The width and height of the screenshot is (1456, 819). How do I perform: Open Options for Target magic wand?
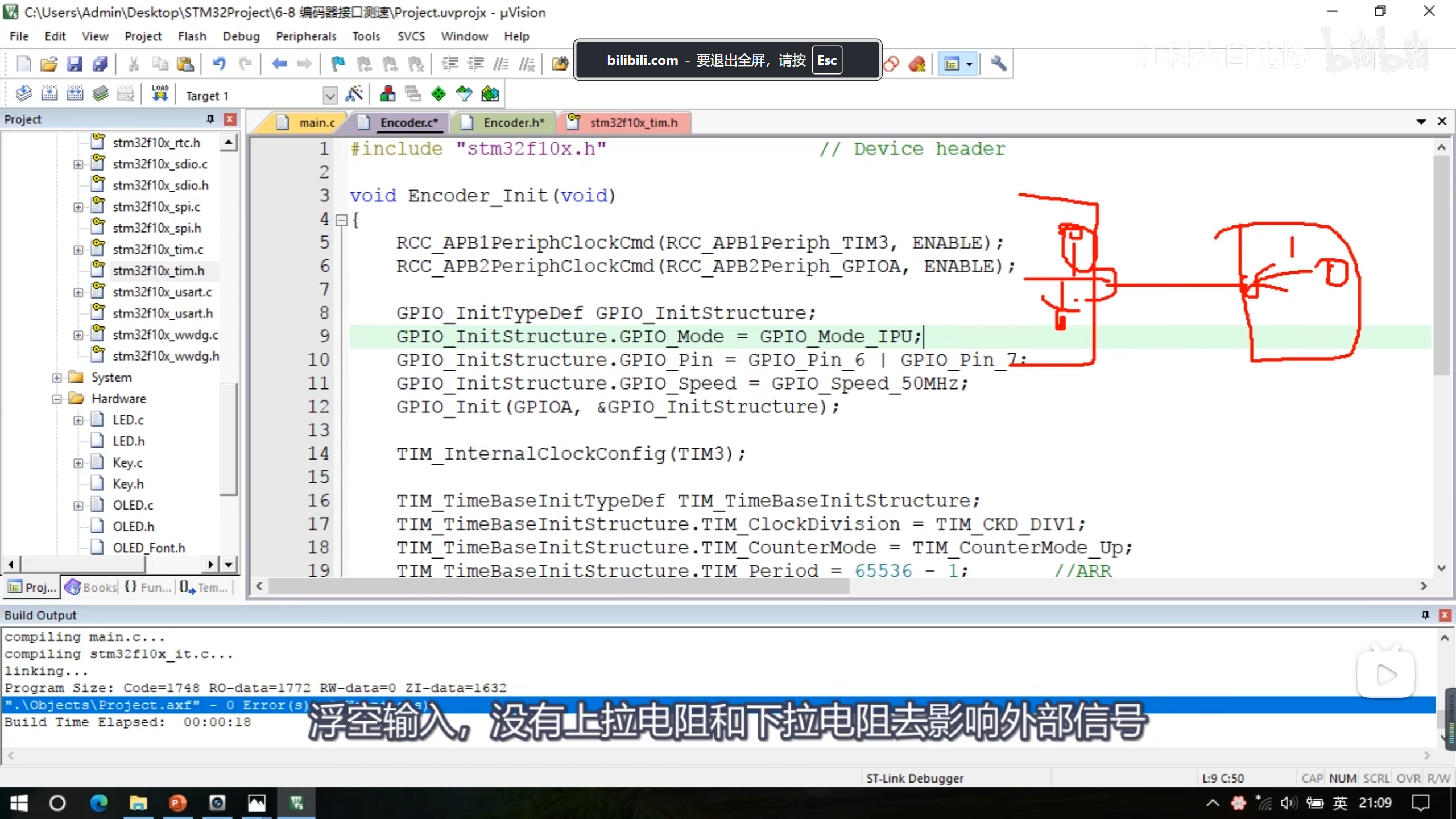click(x=354, y=94)
